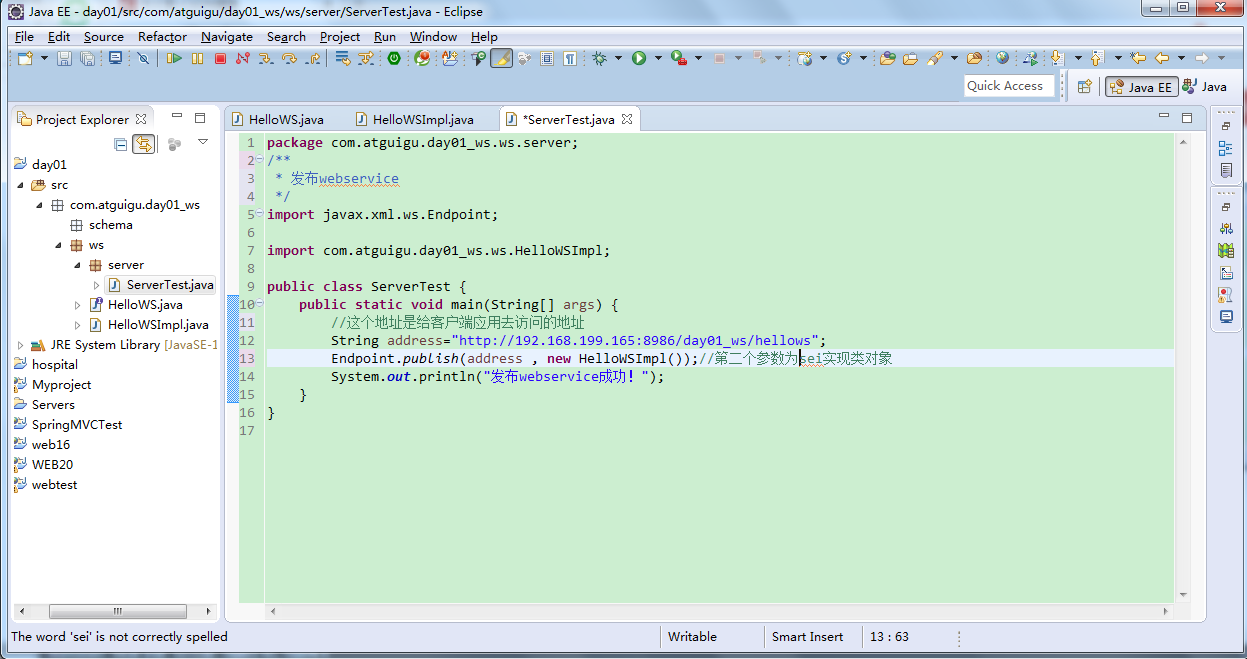Click the Open Perspective icon
The width and height of the screenshot is (1247, 659).
coord(1084,87)
